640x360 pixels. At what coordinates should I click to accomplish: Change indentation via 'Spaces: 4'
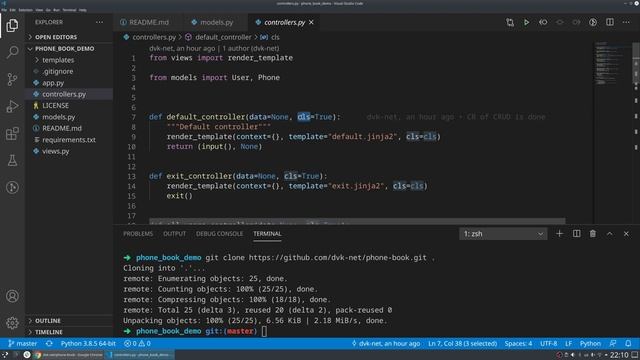coord(518,344)
